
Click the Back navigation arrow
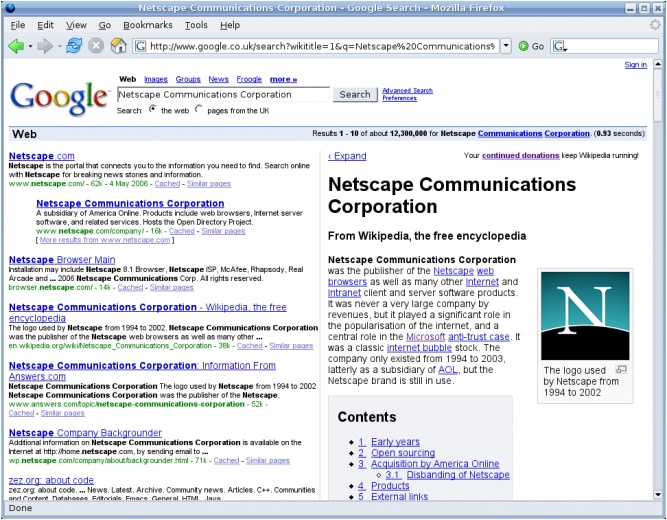tap(15, 46)
